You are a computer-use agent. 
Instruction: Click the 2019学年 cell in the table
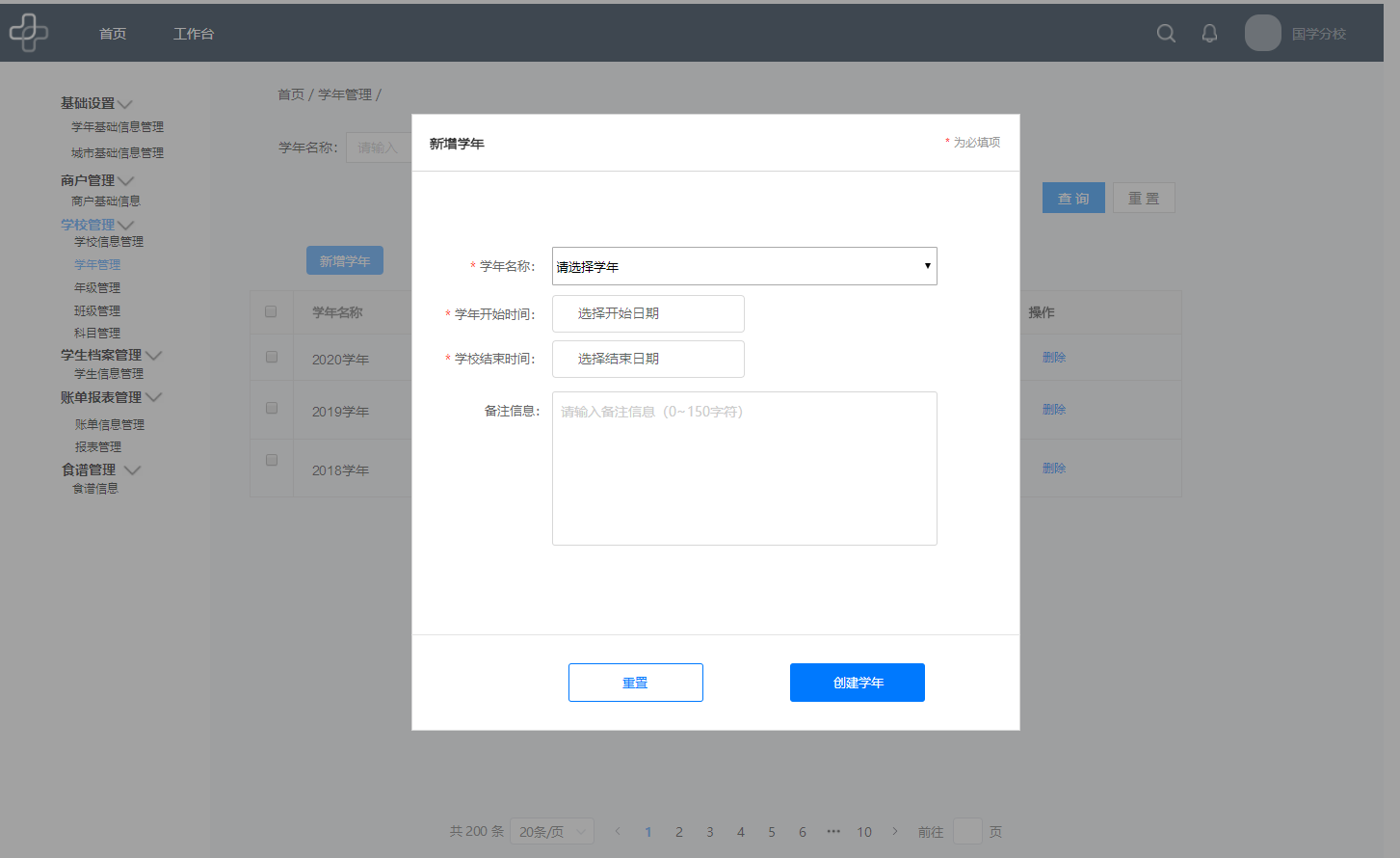(x=340, y=412)
